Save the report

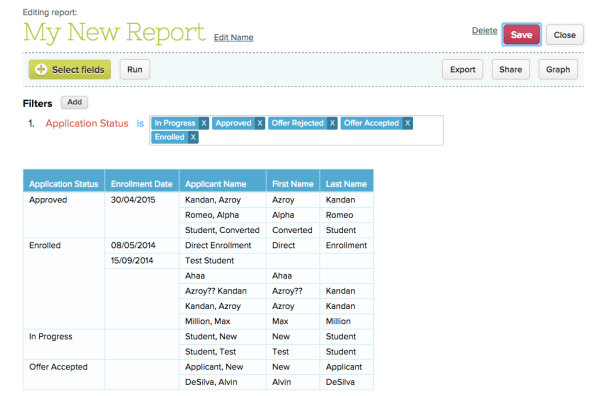point(522,35)
